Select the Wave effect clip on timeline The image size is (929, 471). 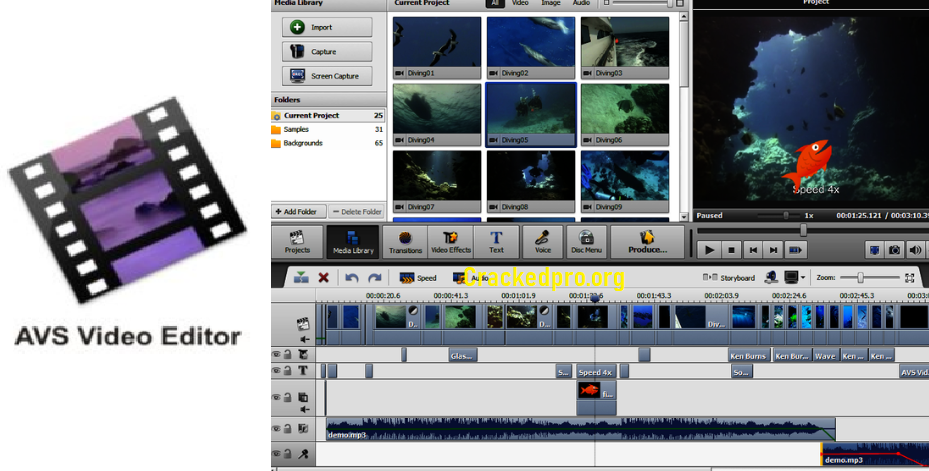[x=824, y=356]
